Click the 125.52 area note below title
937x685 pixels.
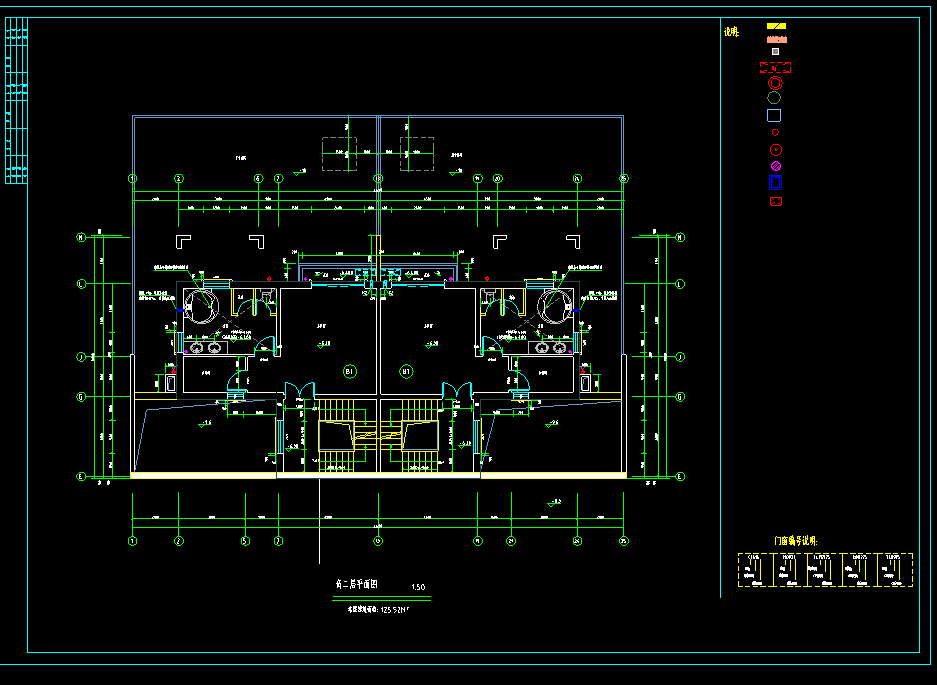(380, 610)
